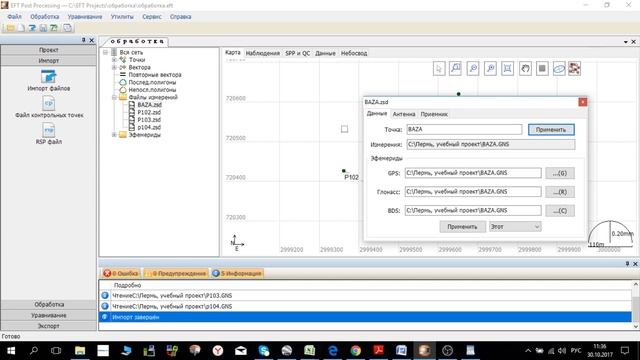The image size is (640, 360).
Task: Expand the Эфемериды folder node
Action: click(114, 134)
